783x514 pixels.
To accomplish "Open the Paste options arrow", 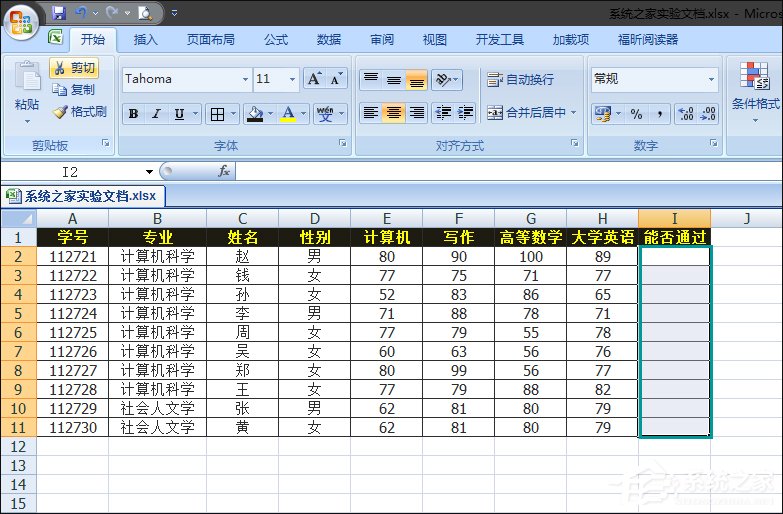I will tap(27, 121).
